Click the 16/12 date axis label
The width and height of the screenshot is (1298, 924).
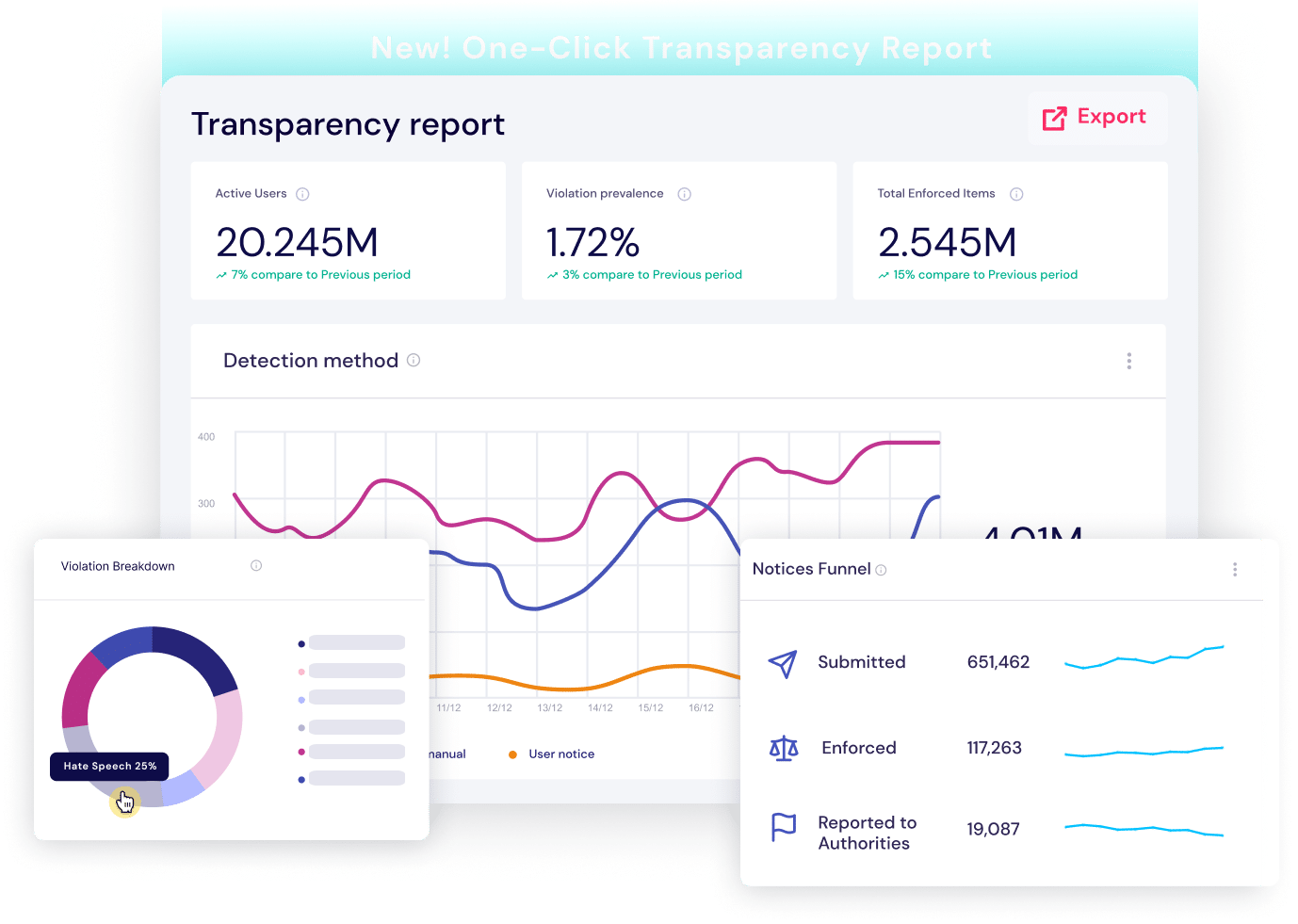pos(701,708)
